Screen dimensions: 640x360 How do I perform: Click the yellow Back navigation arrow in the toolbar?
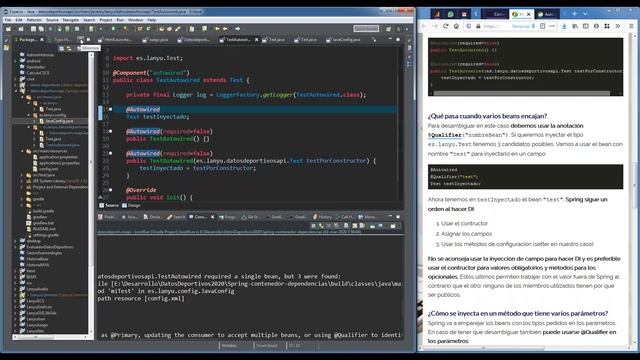click(x=224, y=29)
